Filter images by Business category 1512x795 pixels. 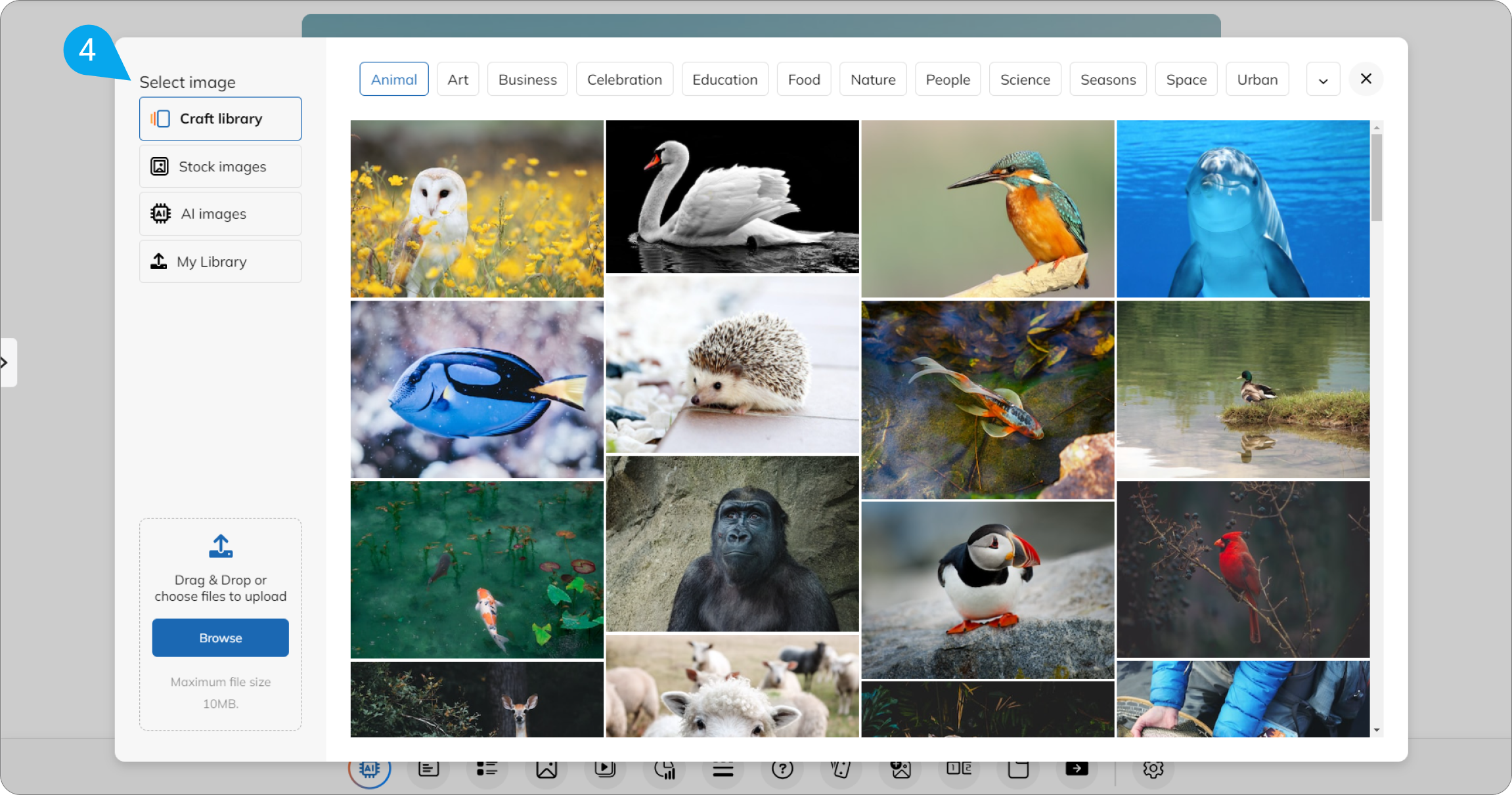coord(527,79)
